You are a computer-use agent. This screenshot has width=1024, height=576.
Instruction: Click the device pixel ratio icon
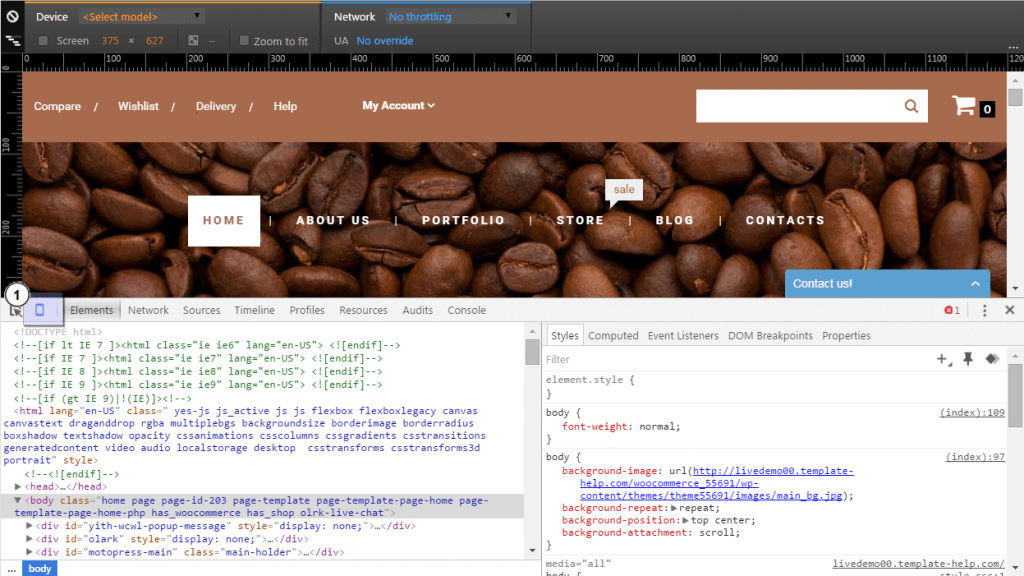click(193, 40)
